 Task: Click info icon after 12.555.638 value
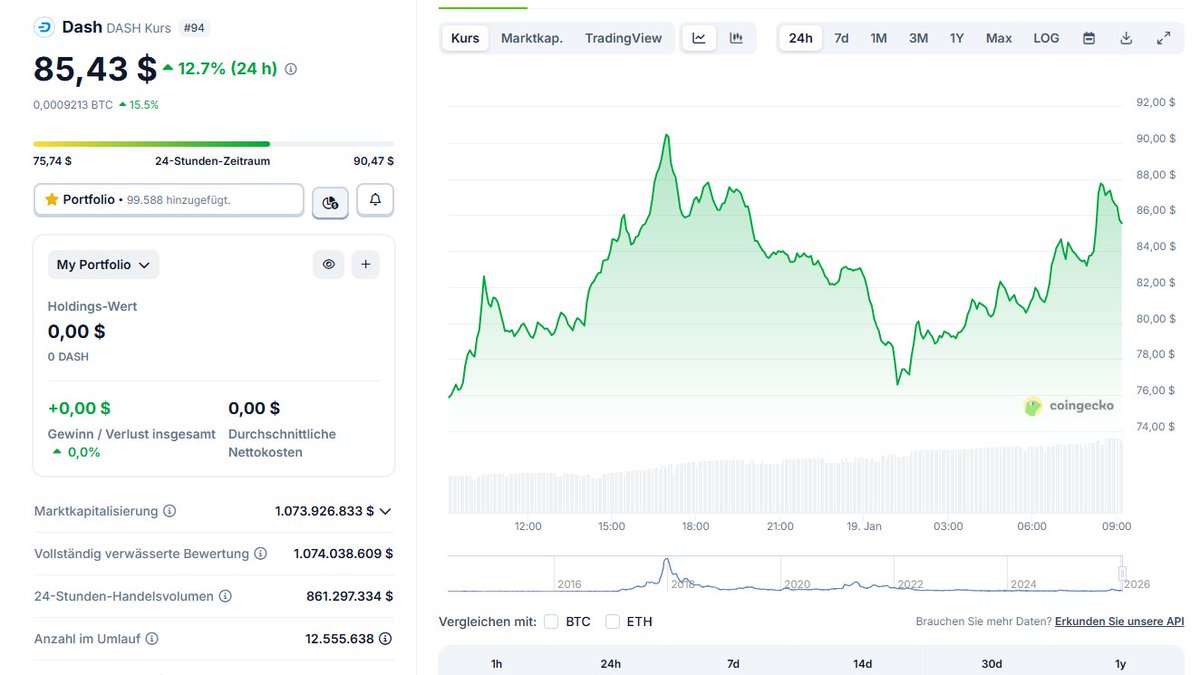point(385,638)
